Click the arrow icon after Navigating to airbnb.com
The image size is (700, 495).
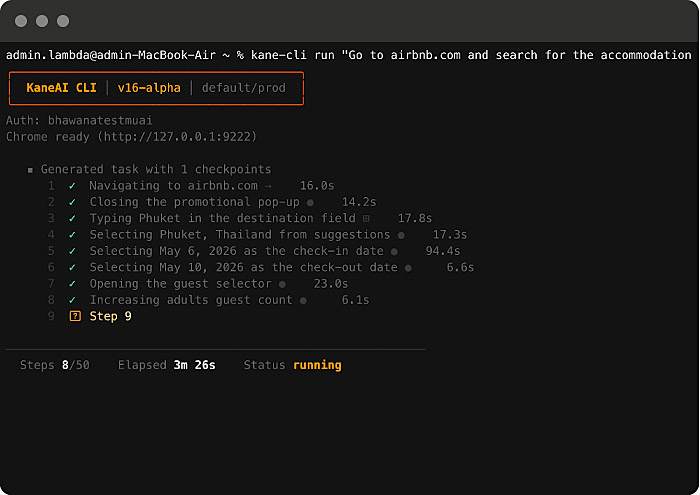(x=267, y=186)
